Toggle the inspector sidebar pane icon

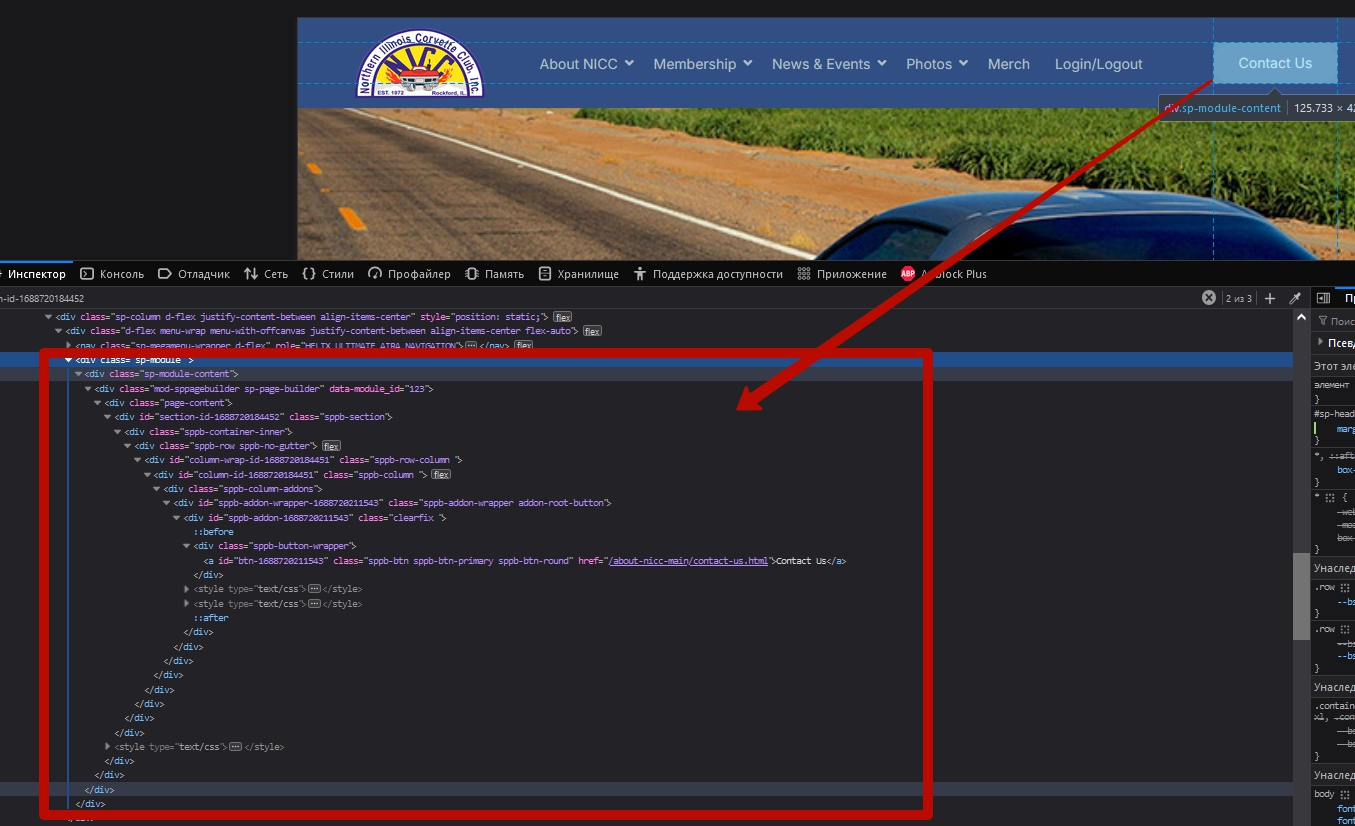click(1323, 298)
